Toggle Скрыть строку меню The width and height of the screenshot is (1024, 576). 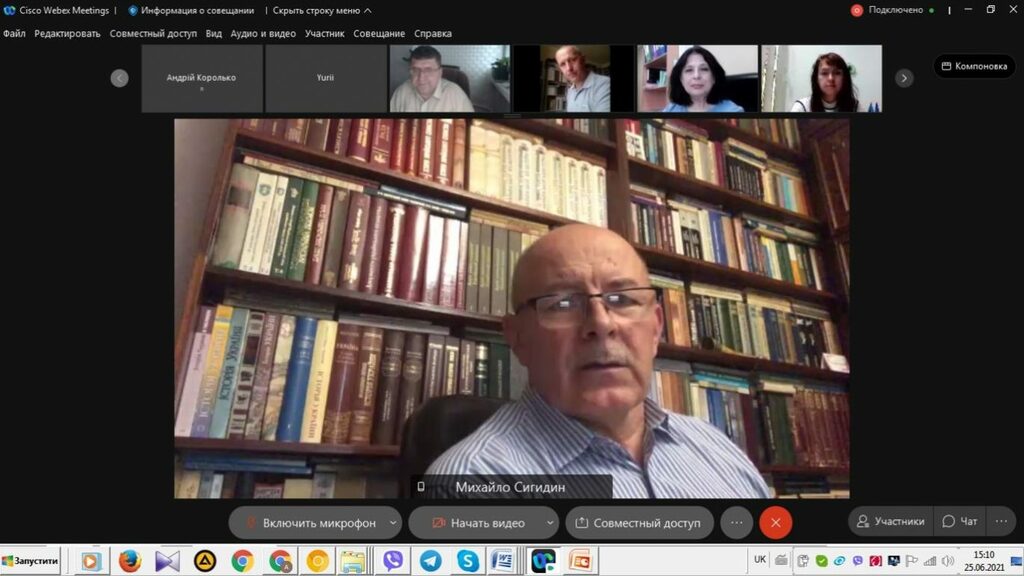321,10
